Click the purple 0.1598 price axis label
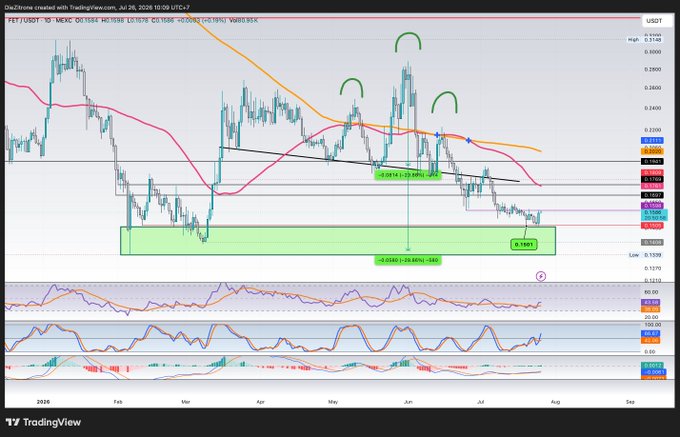Image resolution: width=680 pixels, height=437 pixels. click(x=652, y=205)
